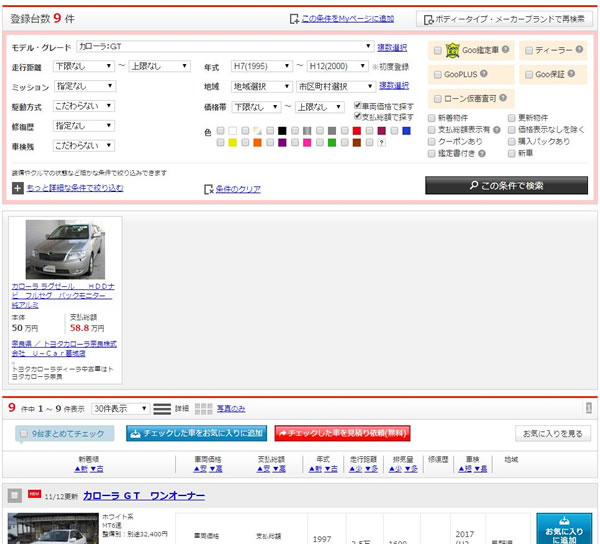This screenshot has height=544, width=600.
Task: Switch to detailed list view icon
Action: tap(162, 409)
